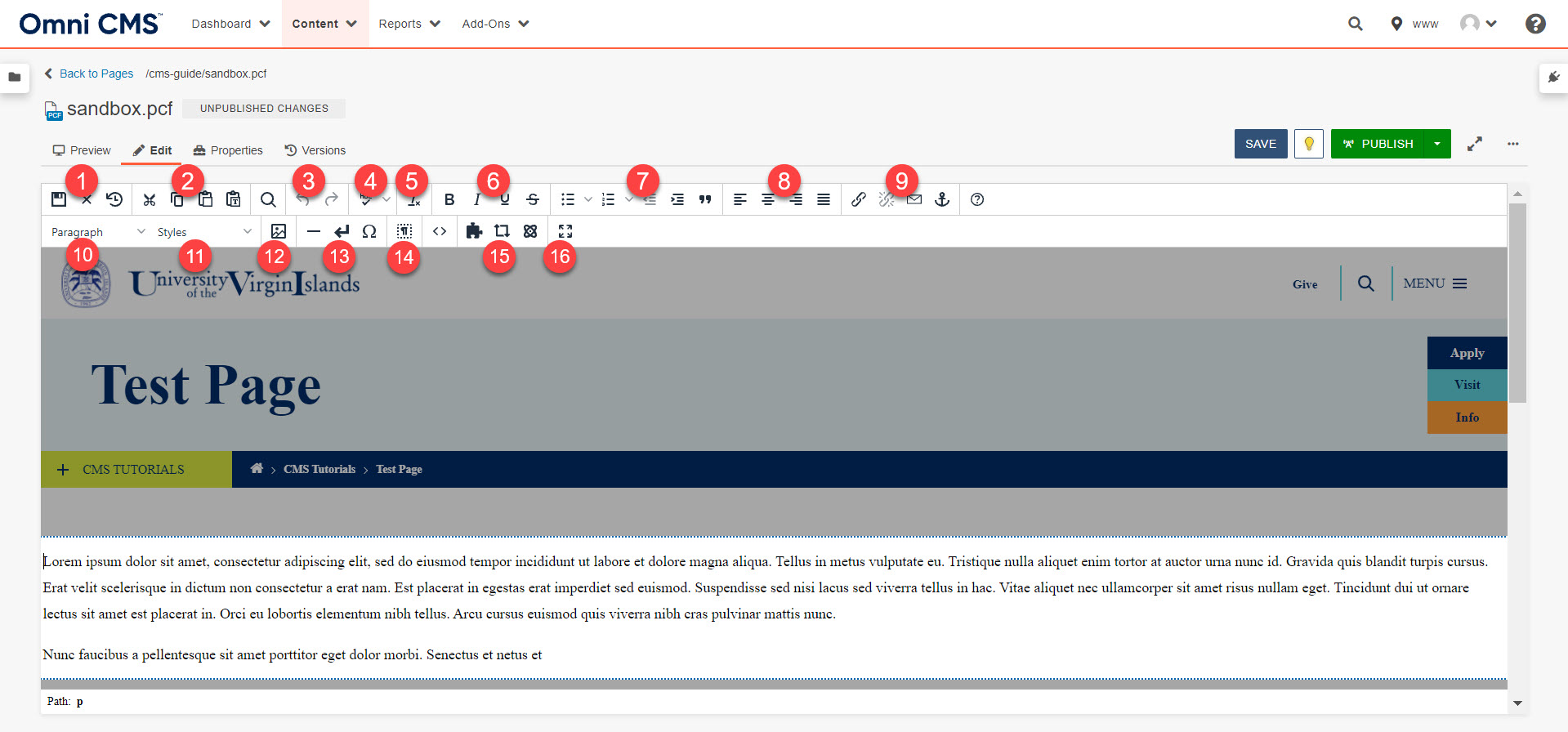Toggle the numbered list button
Viewport: 1568px width, 732px height.
tap(608, 199)
